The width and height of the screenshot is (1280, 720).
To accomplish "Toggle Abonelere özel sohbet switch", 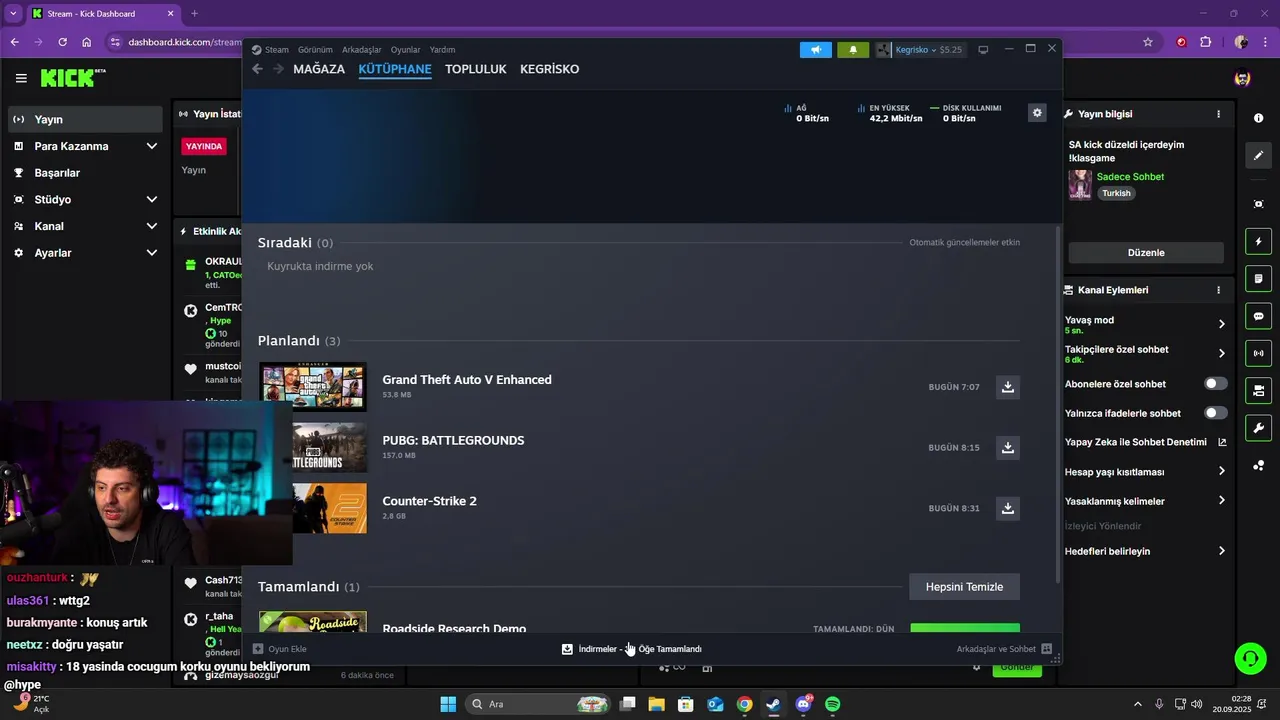I will click(x=1216, y=384).
